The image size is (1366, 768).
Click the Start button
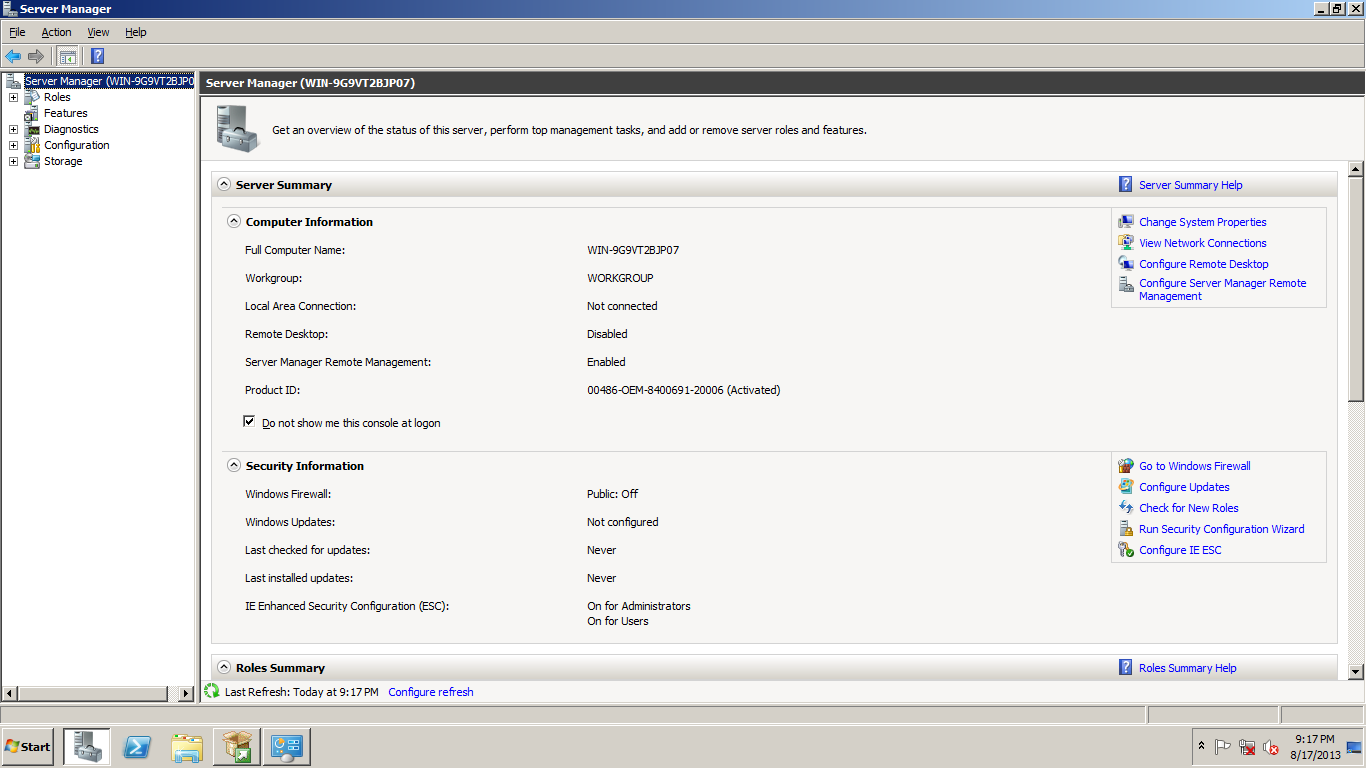tap(28, 747)
